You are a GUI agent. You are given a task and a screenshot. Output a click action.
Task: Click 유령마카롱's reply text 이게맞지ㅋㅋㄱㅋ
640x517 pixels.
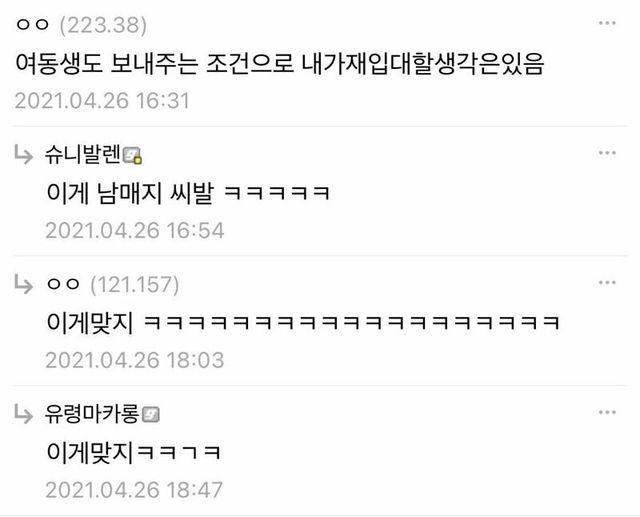(133, 452)
